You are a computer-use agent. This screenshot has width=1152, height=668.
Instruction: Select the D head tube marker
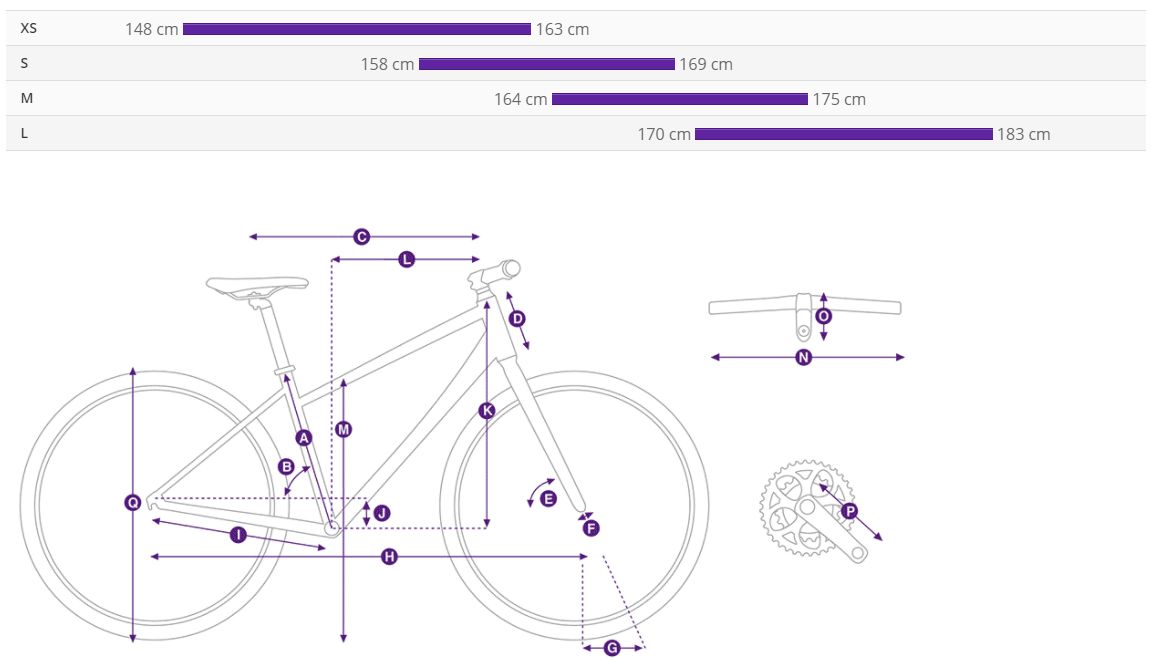(x=517, y=318)
